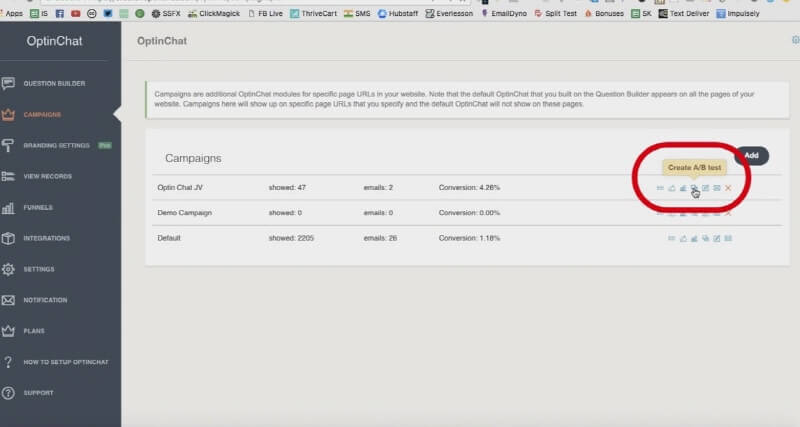Viewport: 800px width, 427px height.
Task: Open the ThriveCart bookmark
Action: [314, 14]
